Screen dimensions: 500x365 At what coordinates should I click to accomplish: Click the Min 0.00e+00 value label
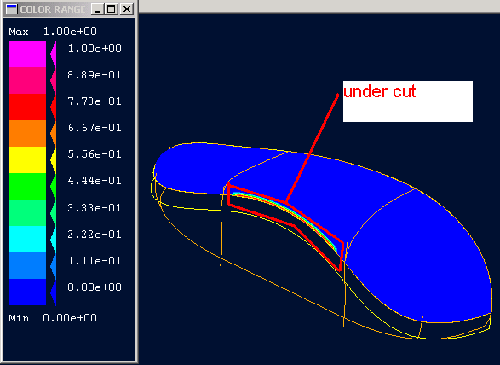pos(53,318)
